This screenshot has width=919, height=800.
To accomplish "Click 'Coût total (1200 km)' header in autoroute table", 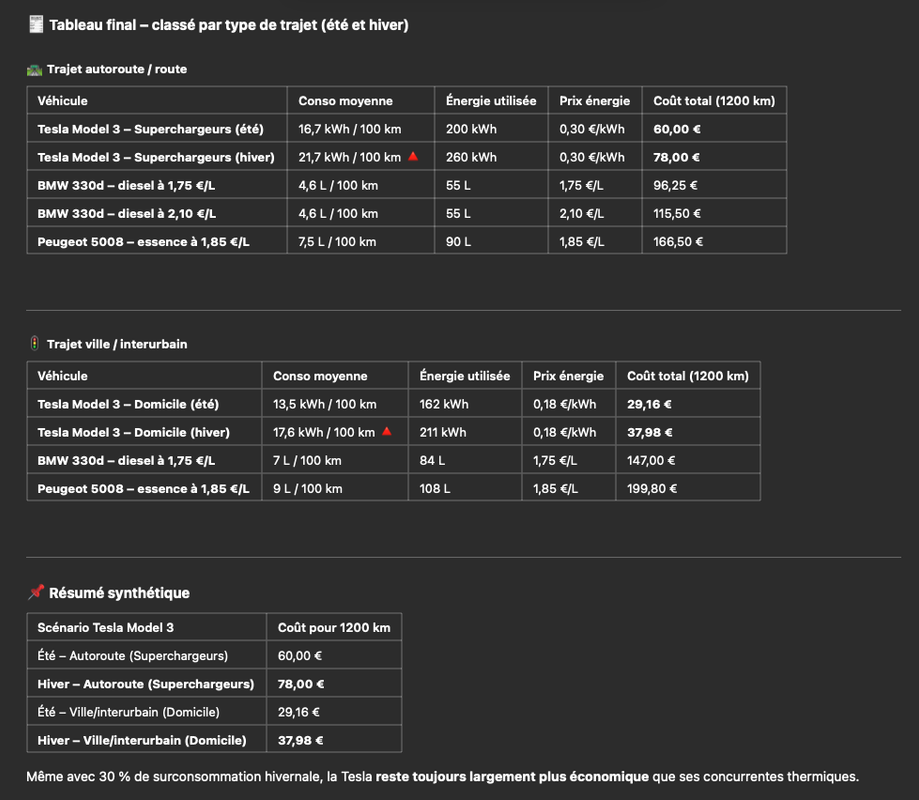I will click(714, 101).
